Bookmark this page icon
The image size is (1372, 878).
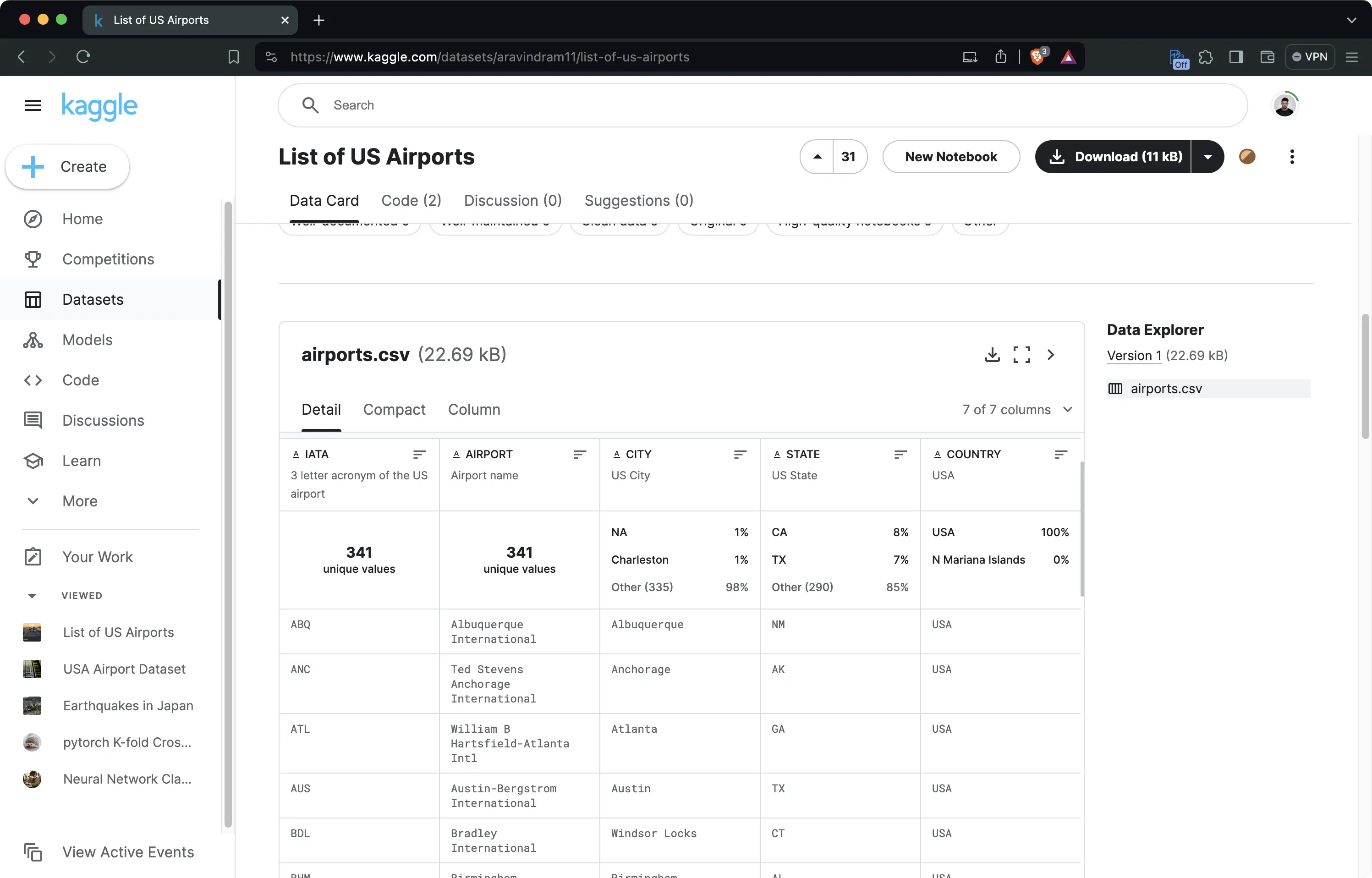click(233, 57)
